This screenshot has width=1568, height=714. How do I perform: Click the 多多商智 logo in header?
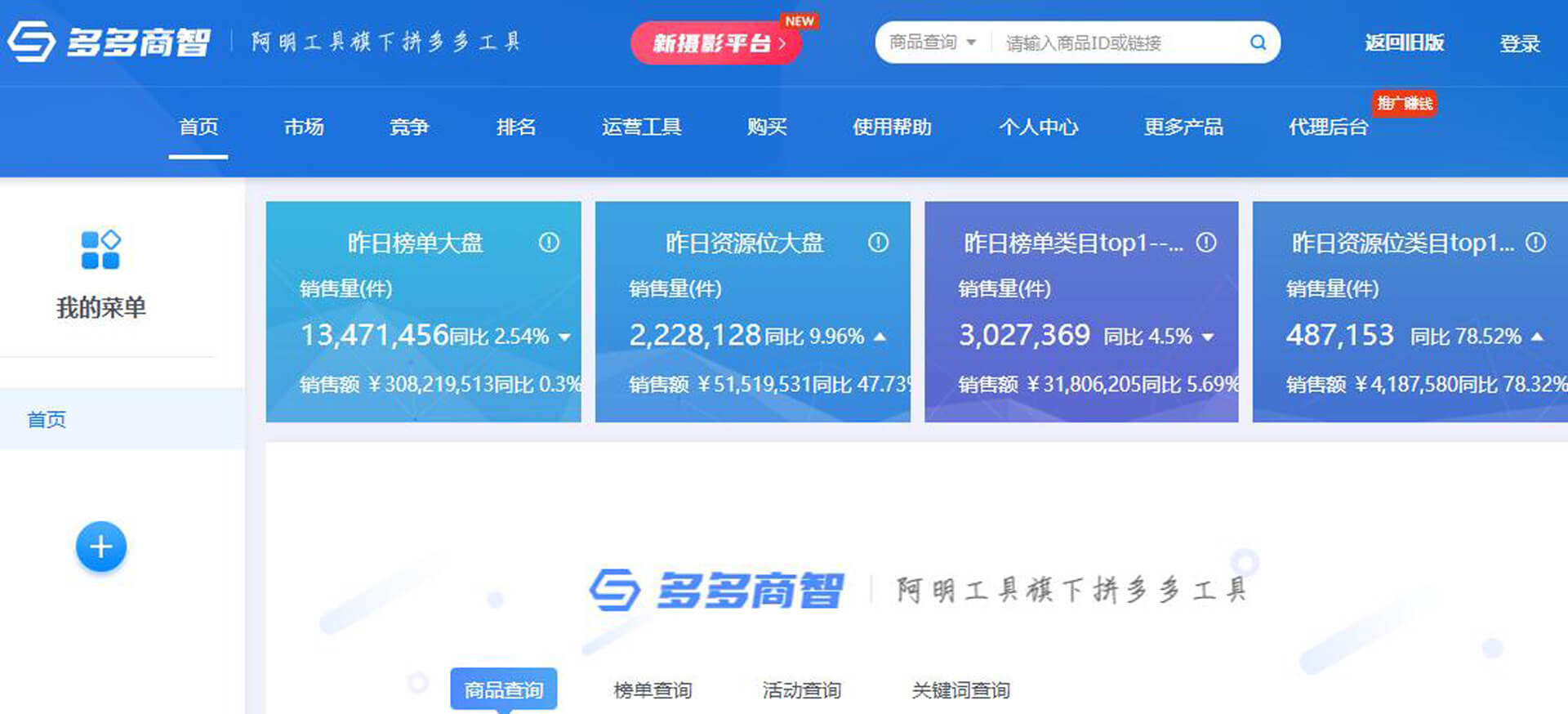[x=109, y=41]
